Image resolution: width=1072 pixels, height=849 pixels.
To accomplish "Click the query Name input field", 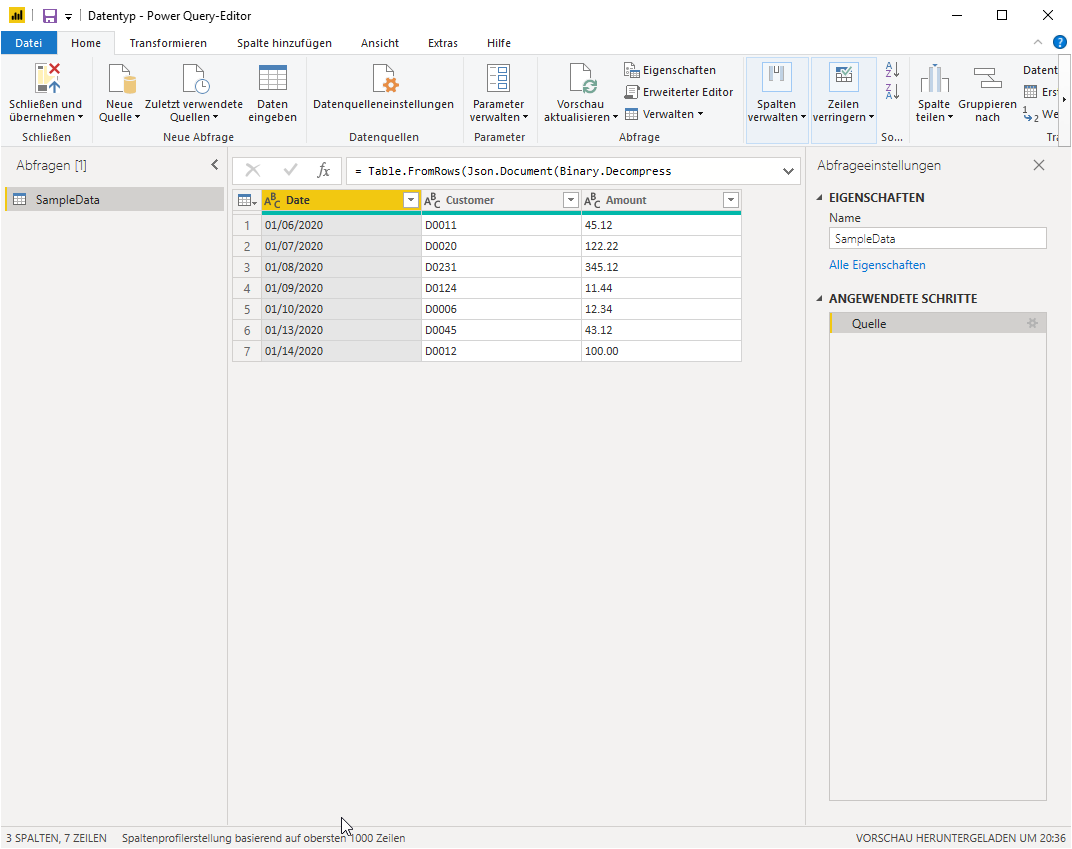I will pos(937,239).
